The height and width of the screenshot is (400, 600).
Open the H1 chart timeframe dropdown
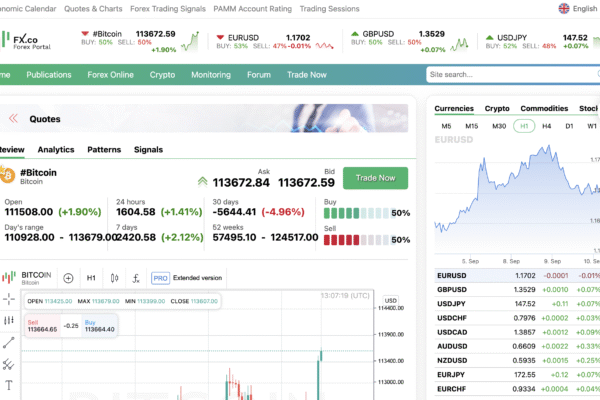click(x=91, y=278)
